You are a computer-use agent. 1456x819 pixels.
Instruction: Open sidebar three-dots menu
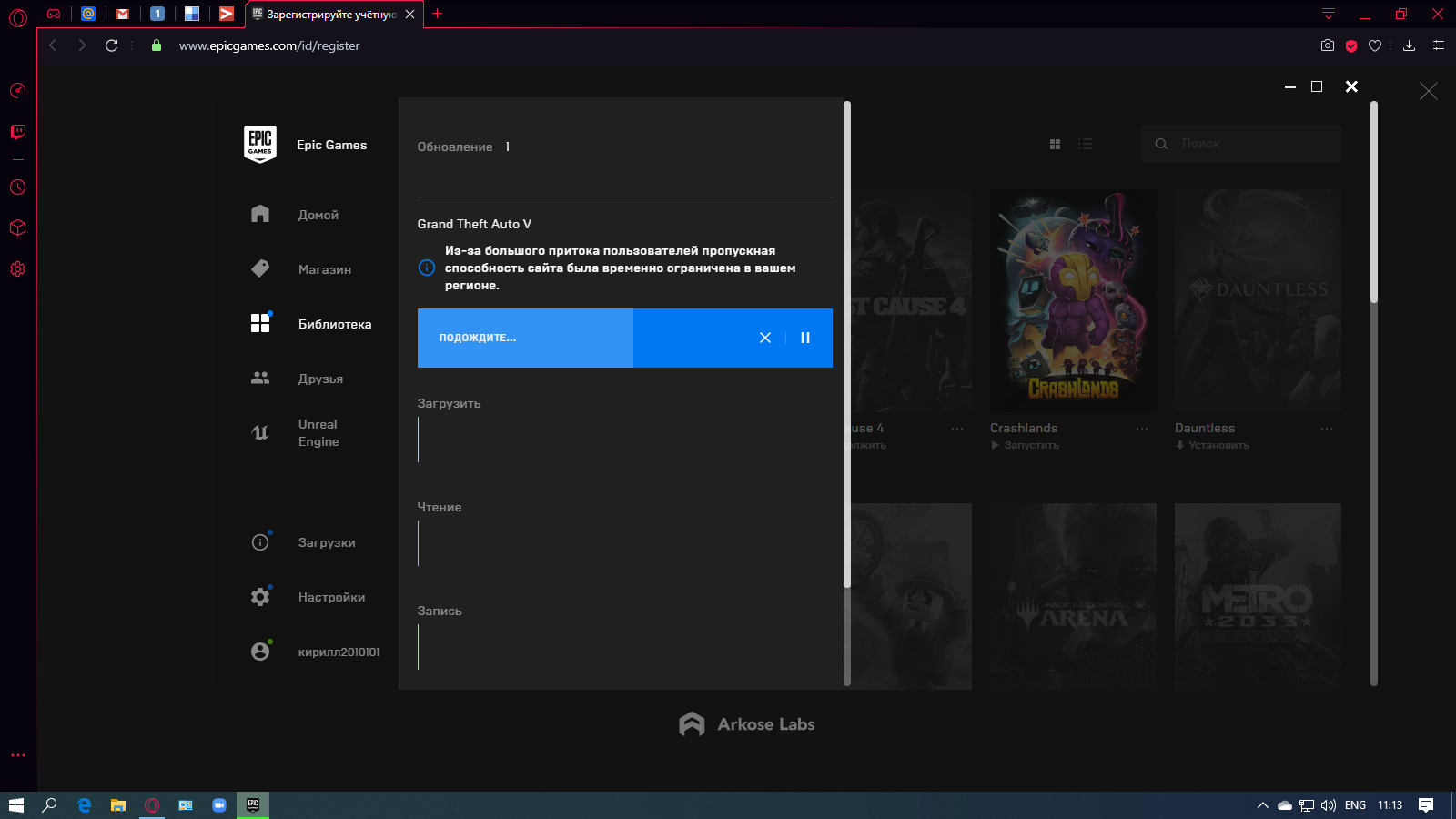pyautogui.click(x=17, y=755)
